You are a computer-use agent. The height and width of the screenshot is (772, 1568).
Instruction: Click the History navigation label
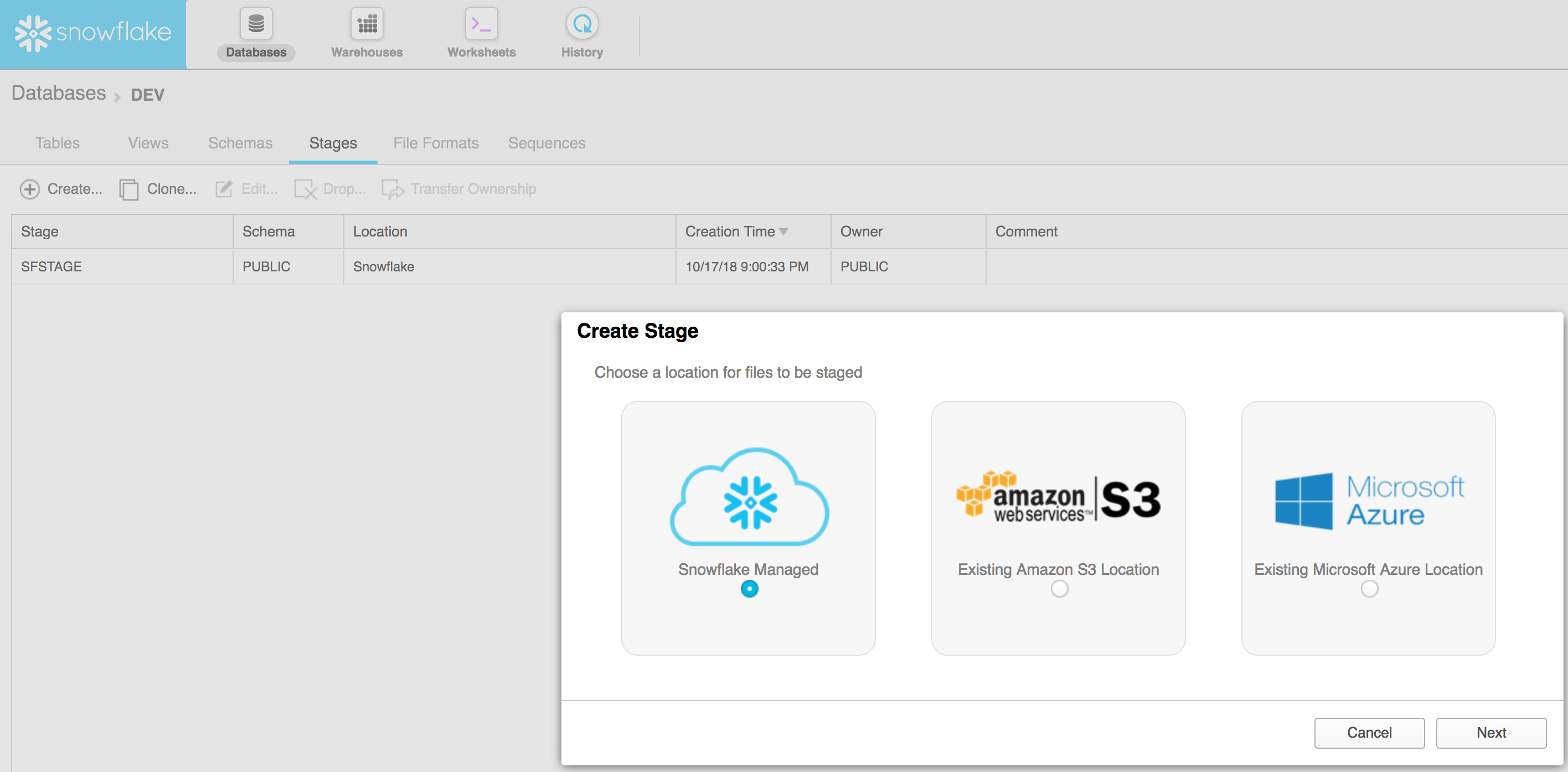(582, 53)
